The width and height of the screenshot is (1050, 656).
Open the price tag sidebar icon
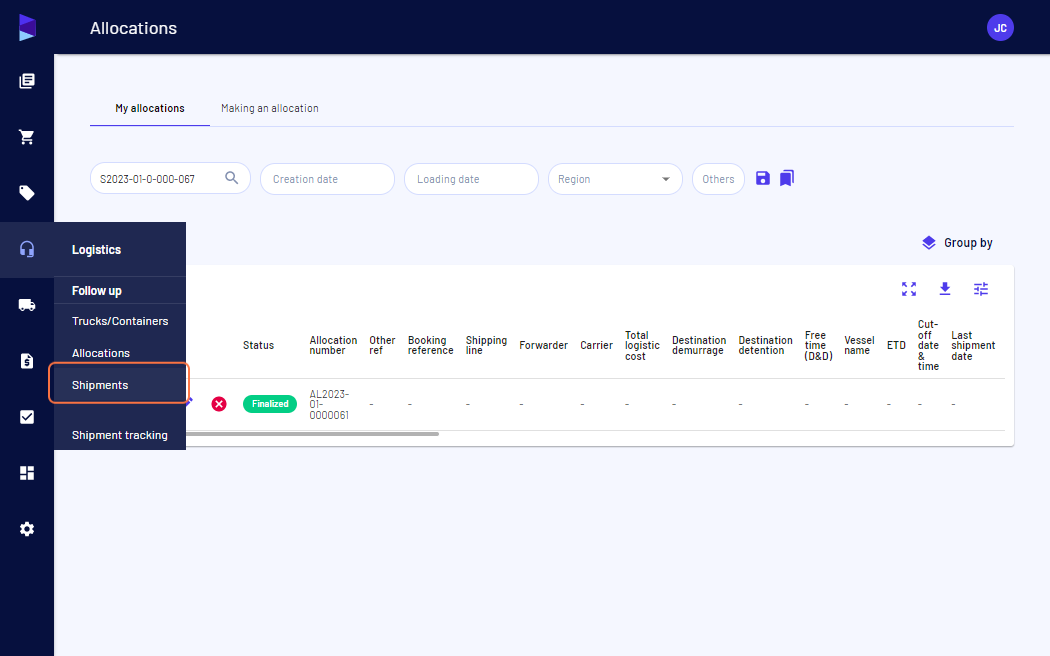coord(27,193)
